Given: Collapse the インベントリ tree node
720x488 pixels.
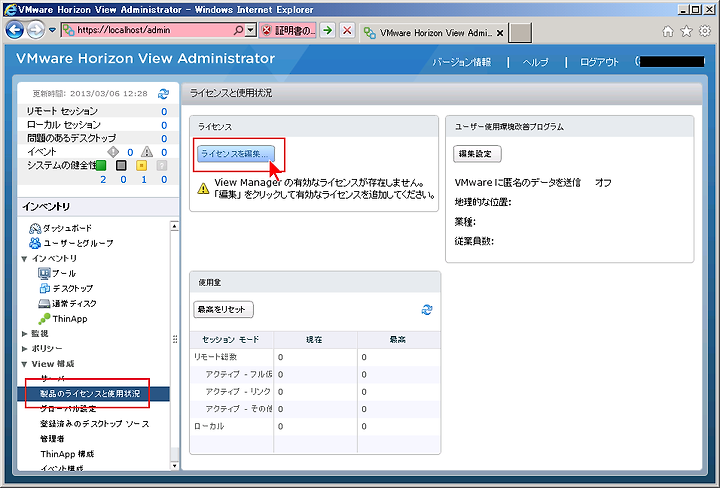Looking at the screenshot, I should click(x=24, y=259).
